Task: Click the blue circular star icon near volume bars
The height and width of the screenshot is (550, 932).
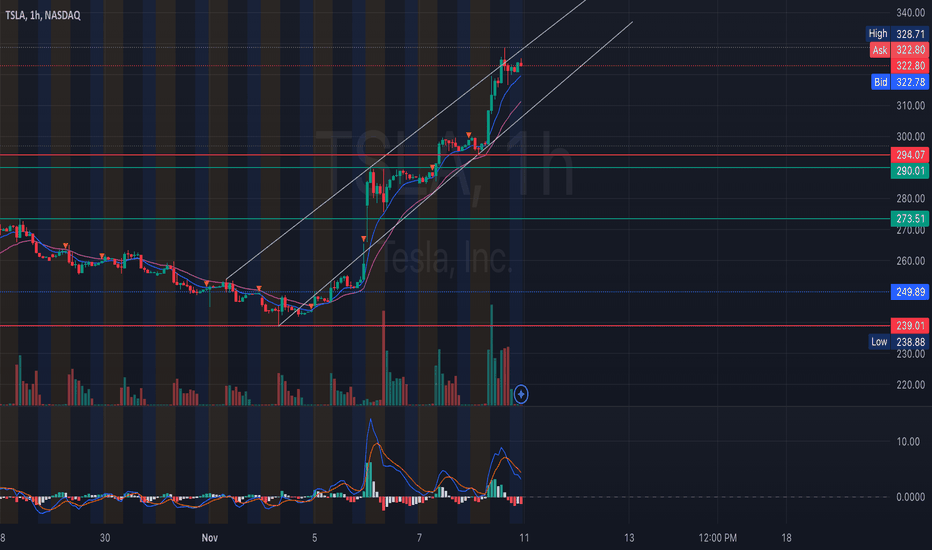Action: (x=521, y=394)
